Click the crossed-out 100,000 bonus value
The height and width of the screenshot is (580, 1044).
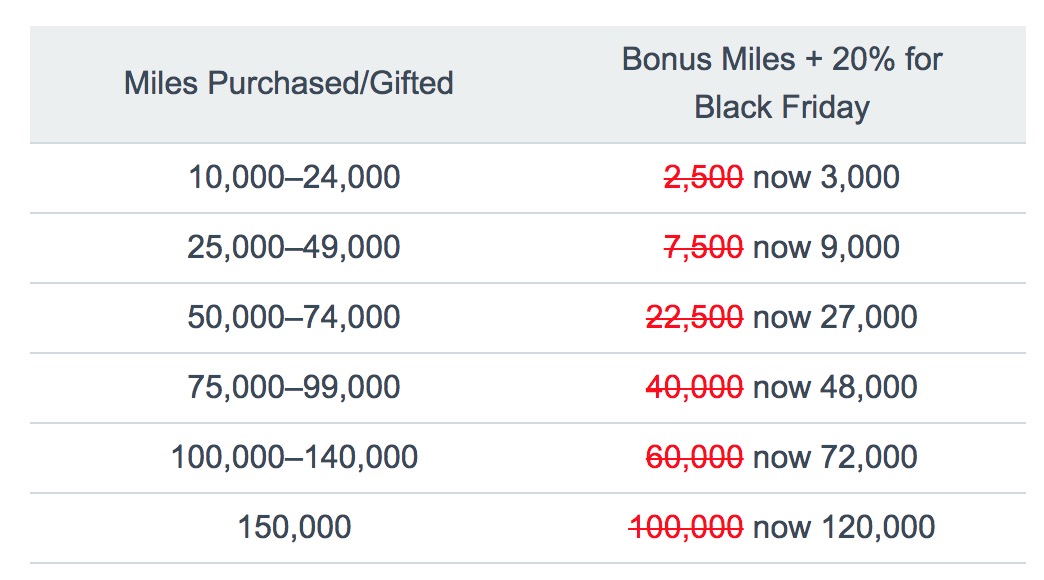tap(685, 527)
